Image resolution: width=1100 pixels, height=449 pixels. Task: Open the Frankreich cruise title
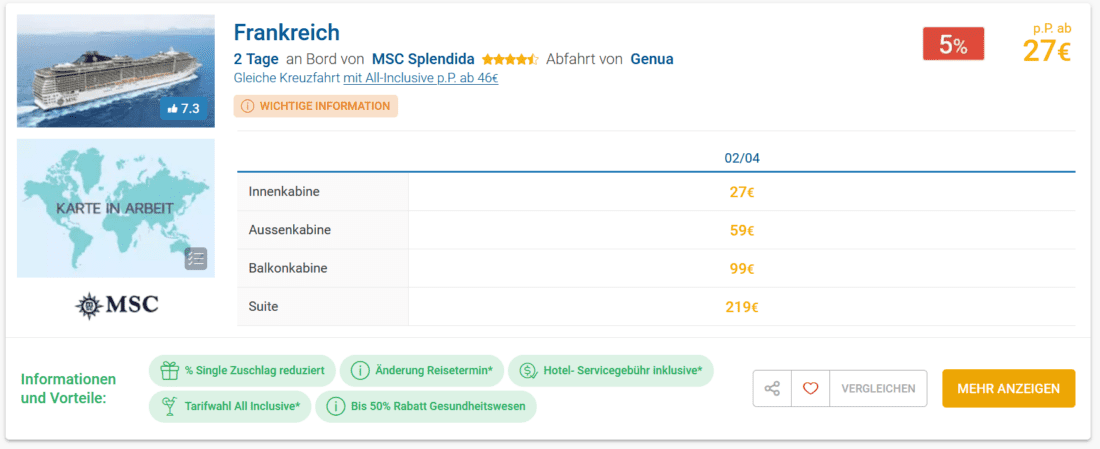287,32
